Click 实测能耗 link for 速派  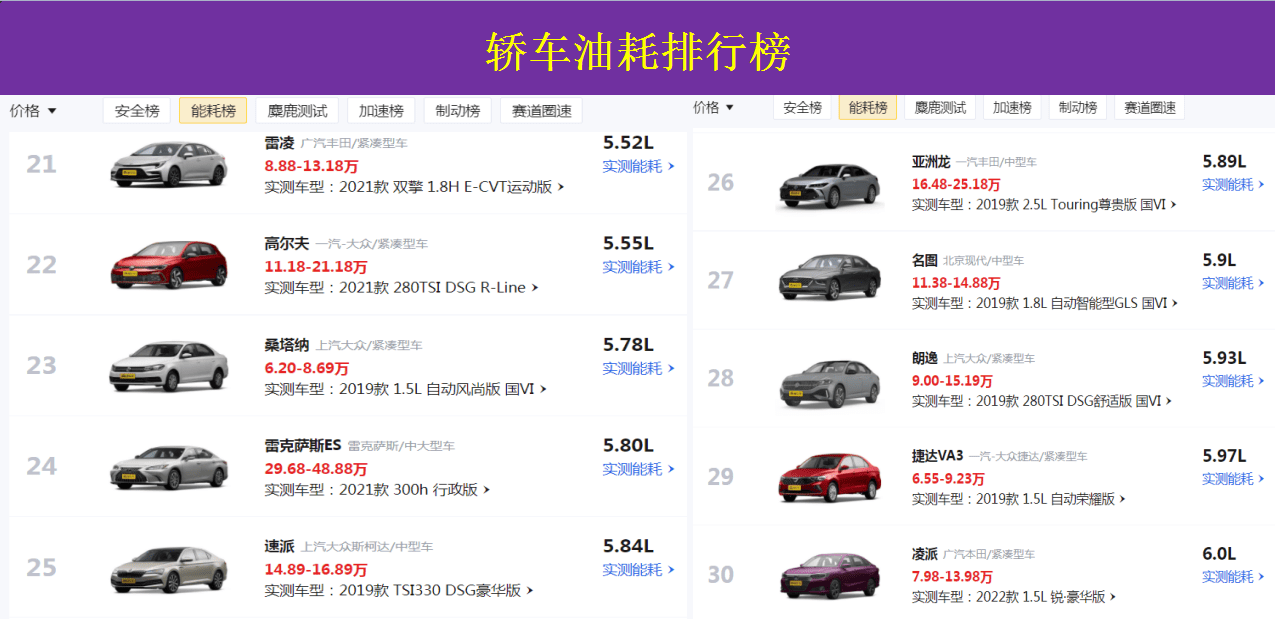[638, 570]
